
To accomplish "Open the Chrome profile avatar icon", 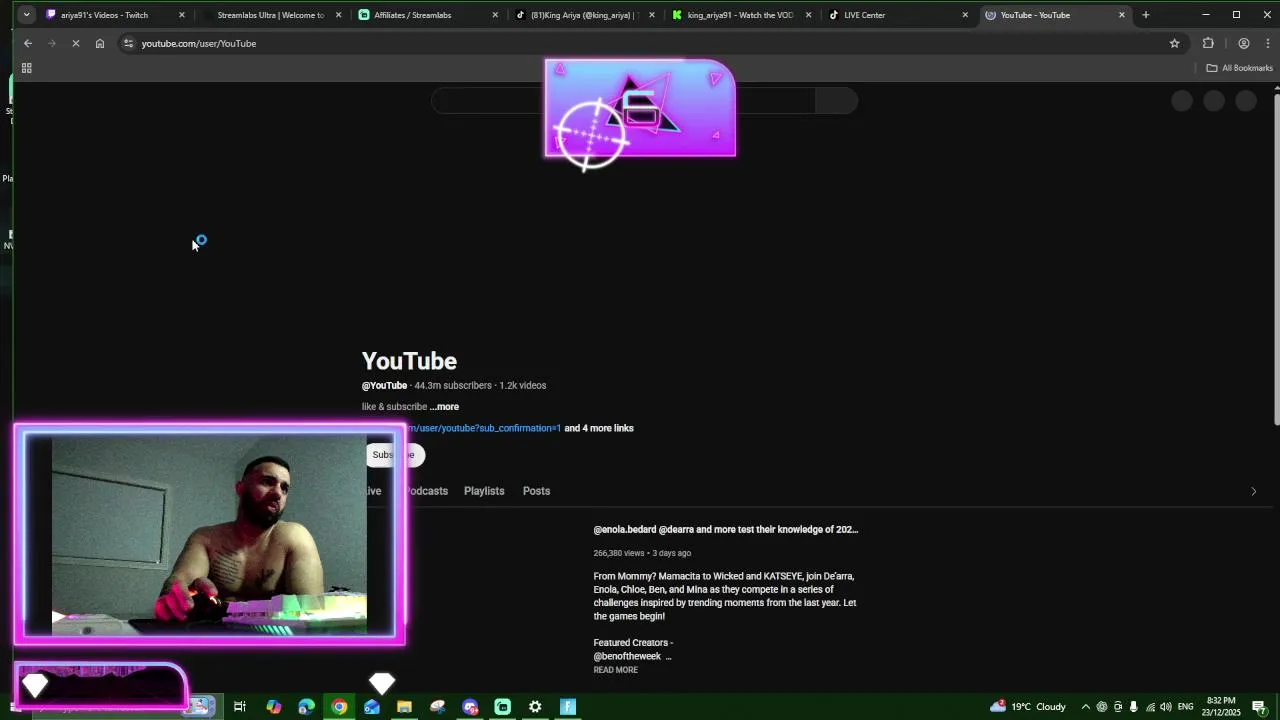I will tap(1244, 44).
